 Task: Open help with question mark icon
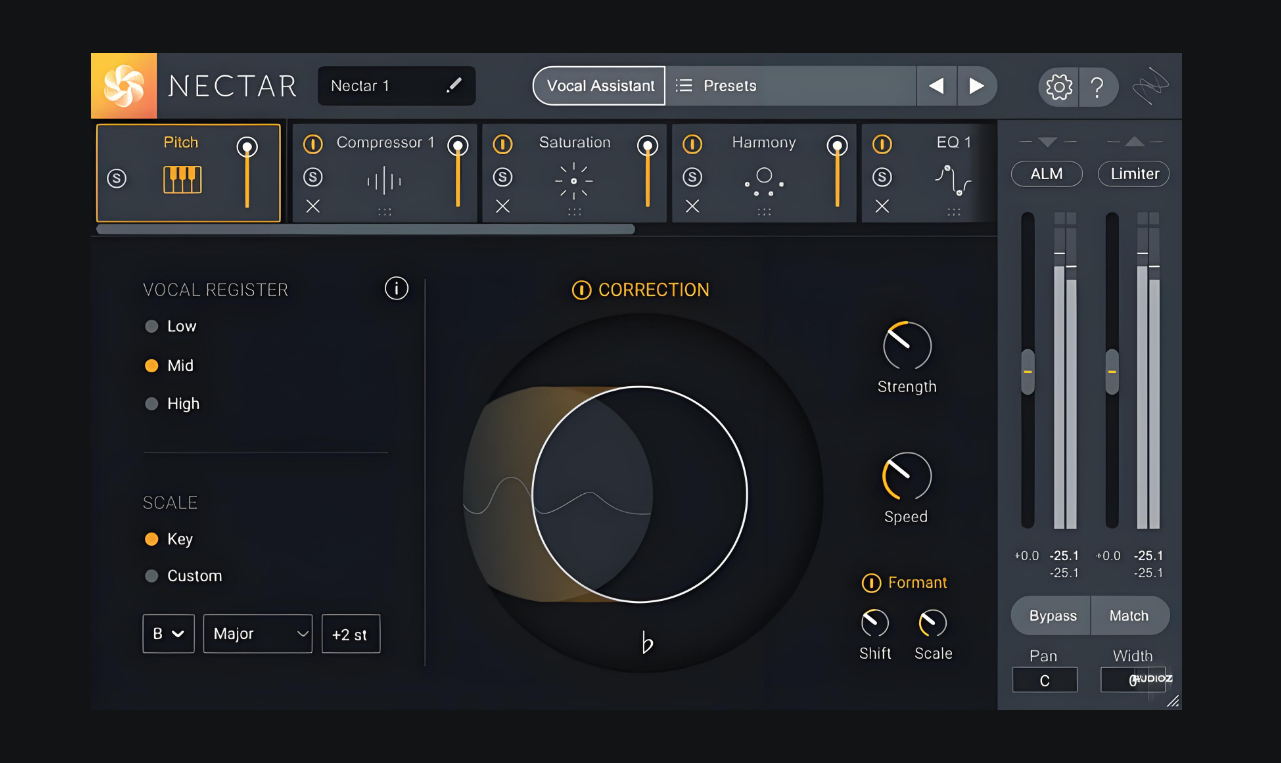point(1097,87)
